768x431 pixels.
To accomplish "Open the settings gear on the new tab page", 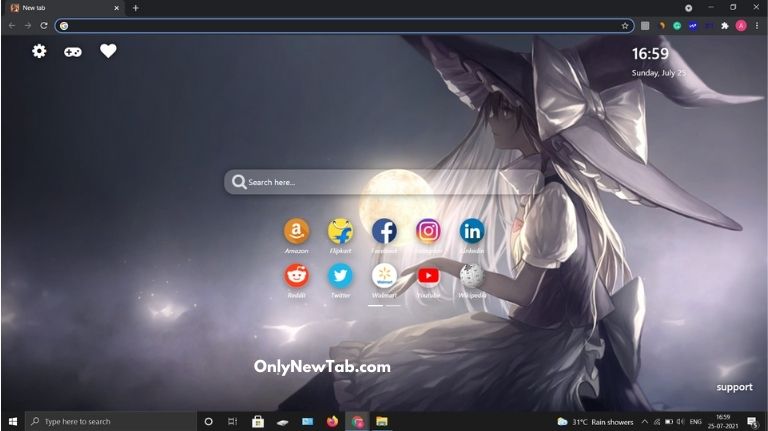I will click(39, 51).
